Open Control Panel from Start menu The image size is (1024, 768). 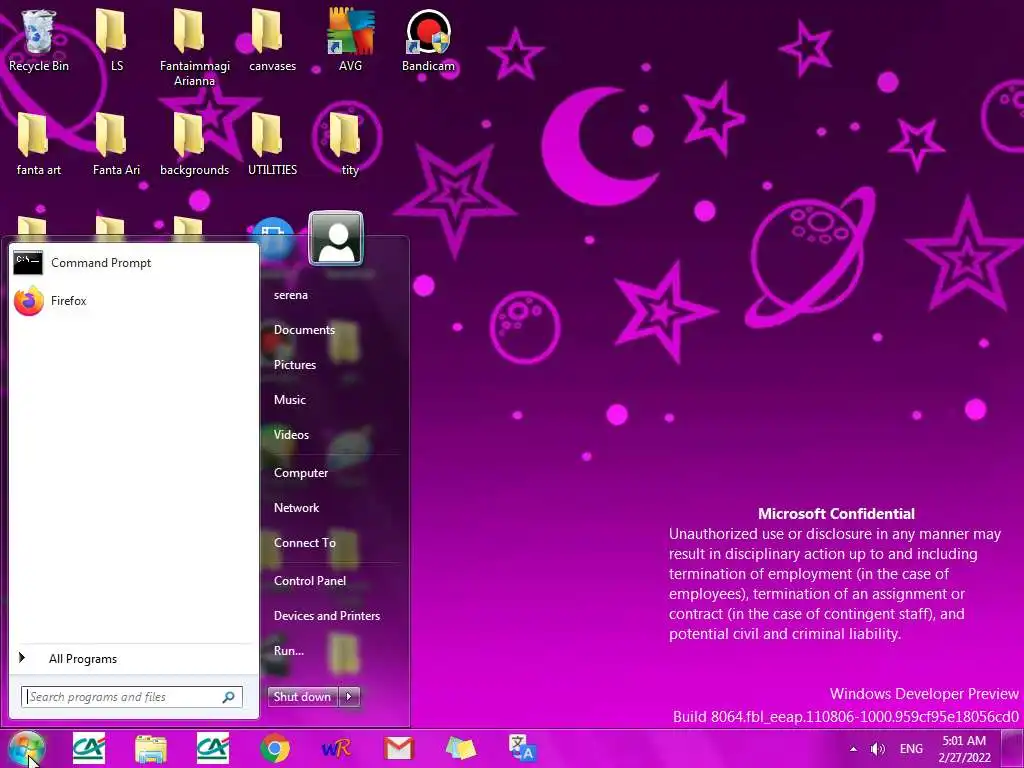pos(310,581)
